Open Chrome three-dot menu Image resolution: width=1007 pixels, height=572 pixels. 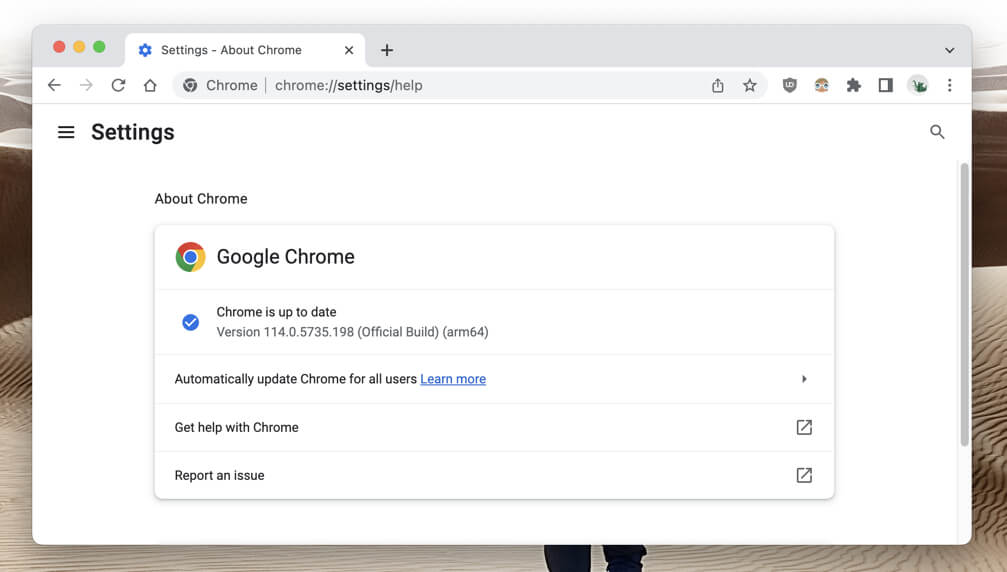[x=949, y=85]
